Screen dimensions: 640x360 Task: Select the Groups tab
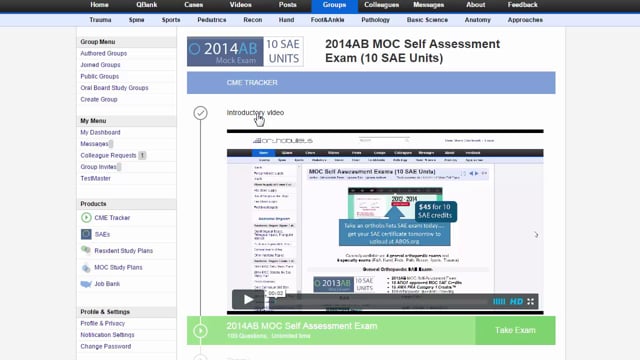pyautogui.click(x=334, y=5)
